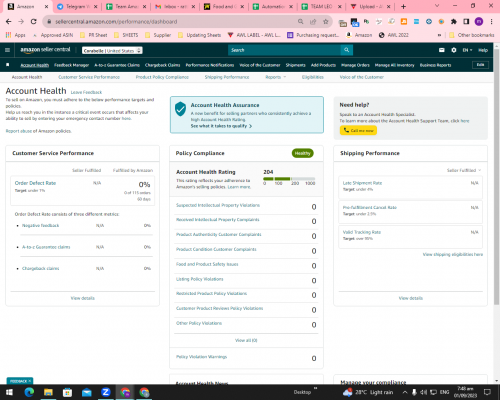Open the Order Defect Rate link

click(x=35, y=183)
